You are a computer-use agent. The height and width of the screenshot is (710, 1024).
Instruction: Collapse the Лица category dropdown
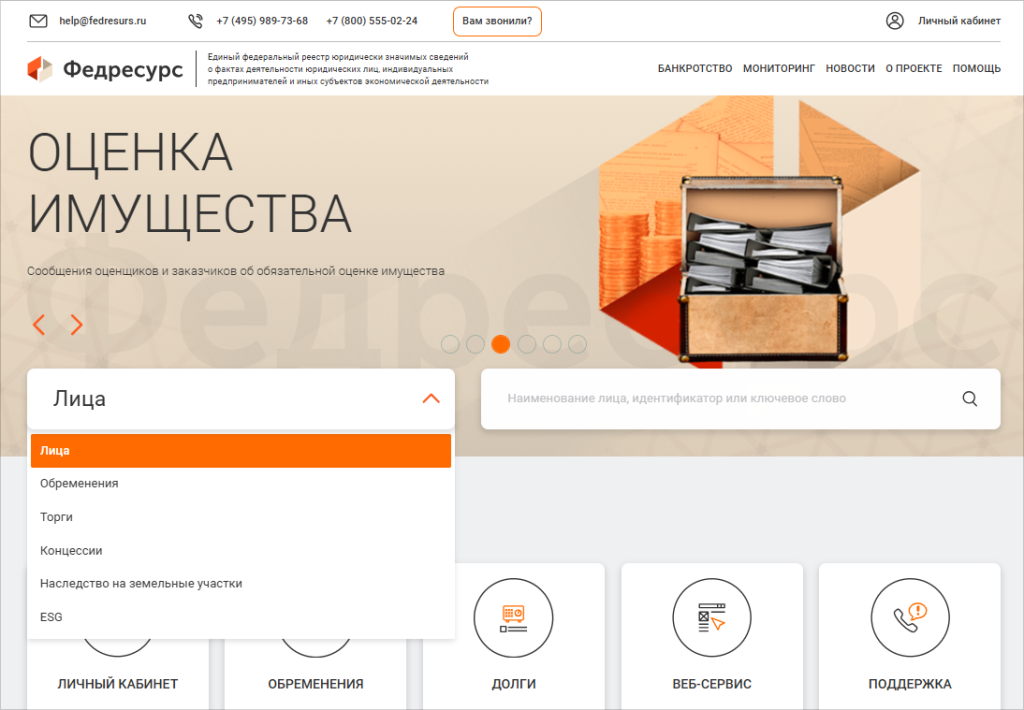431,398
